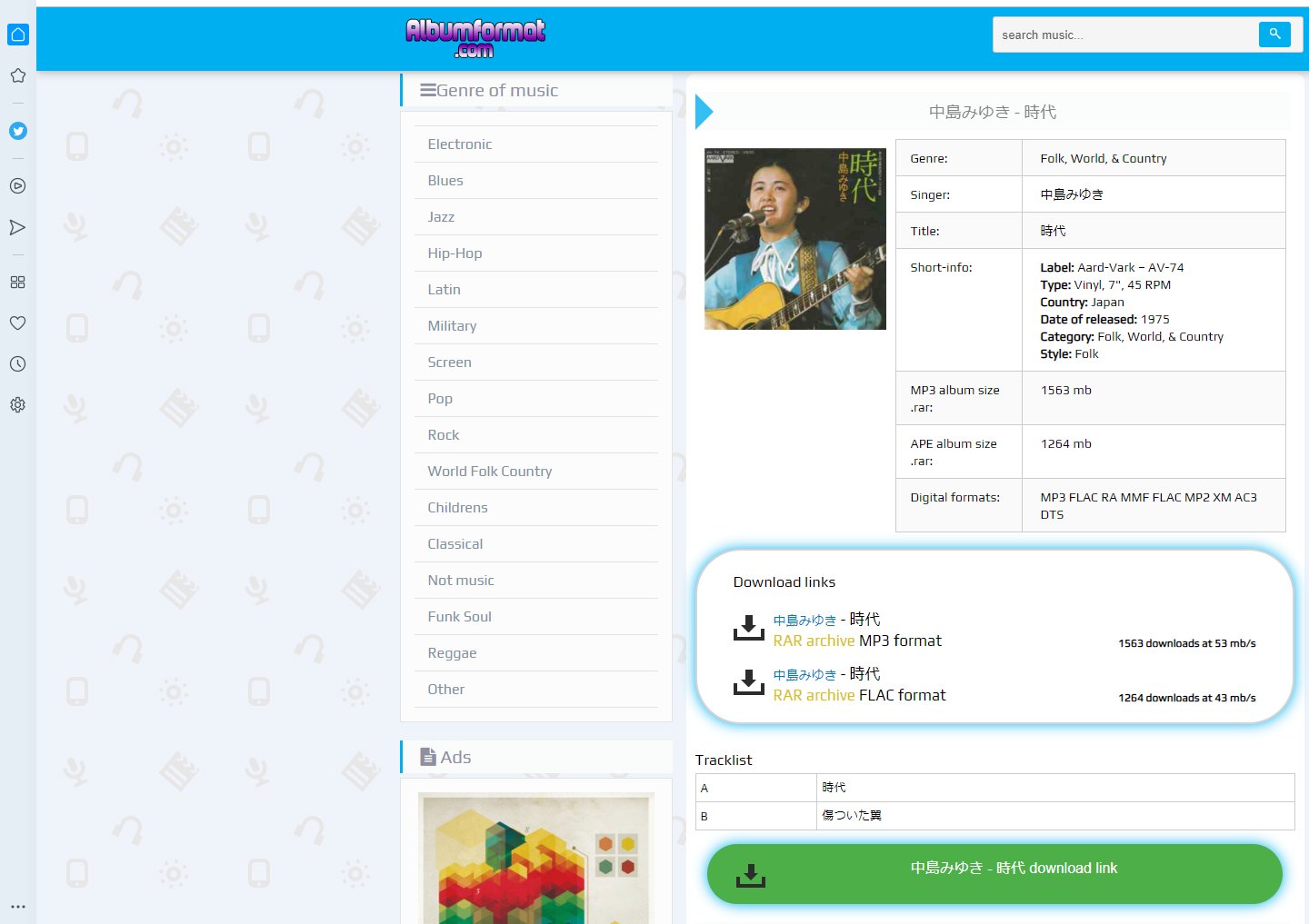
Task: Click the artist link in the MP3 download row
Action: click(804, 621)
